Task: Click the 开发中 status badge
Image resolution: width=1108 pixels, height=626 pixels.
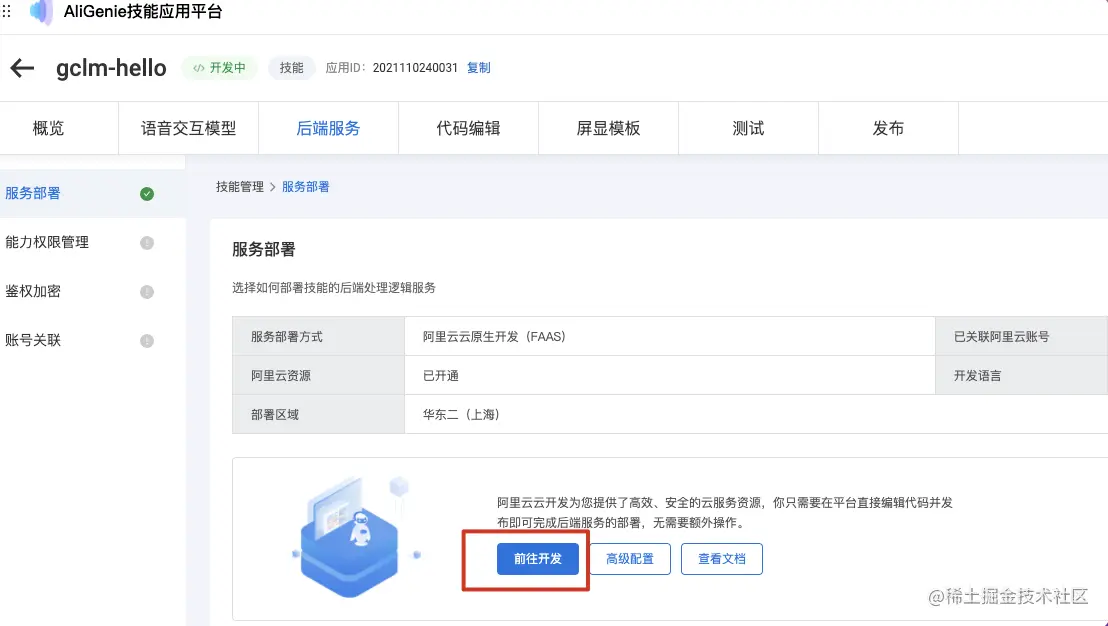Action: [220, 68]
